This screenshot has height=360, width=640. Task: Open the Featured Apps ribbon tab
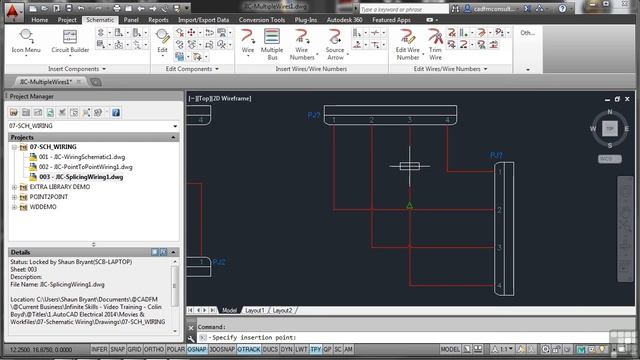click(391, 20)
